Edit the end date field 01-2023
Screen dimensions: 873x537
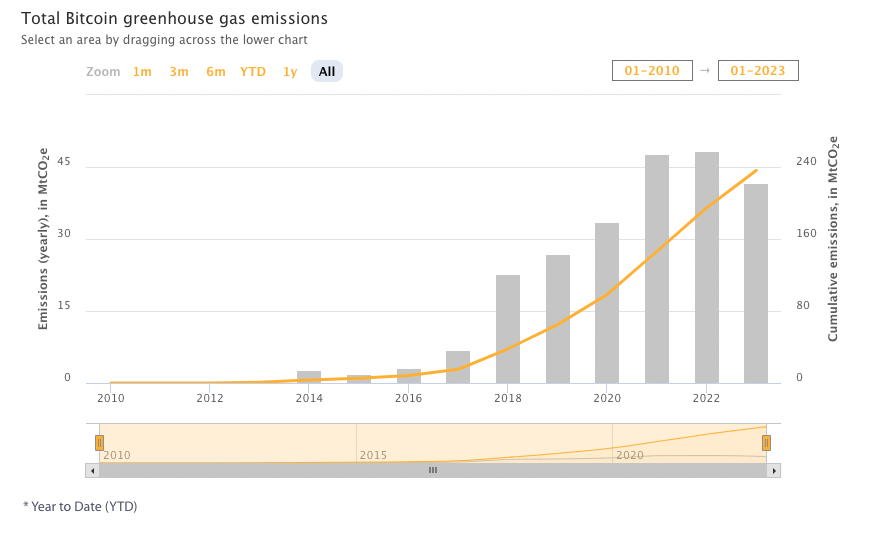point(758,71)
